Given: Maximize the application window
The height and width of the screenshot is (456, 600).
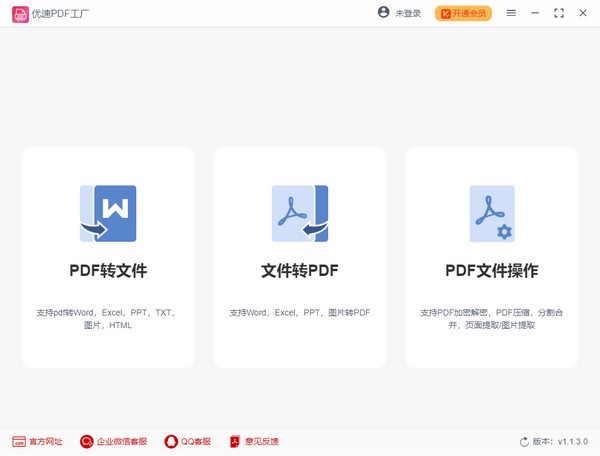Looking at the screenshot, I should tap(559, 13).
